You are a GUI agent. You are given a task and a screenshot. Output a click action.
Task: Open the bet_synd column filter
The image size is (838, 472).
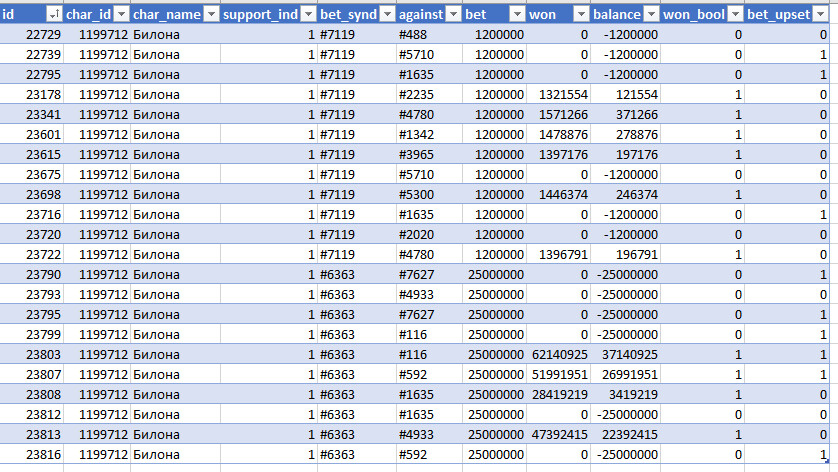click(387, 14)
